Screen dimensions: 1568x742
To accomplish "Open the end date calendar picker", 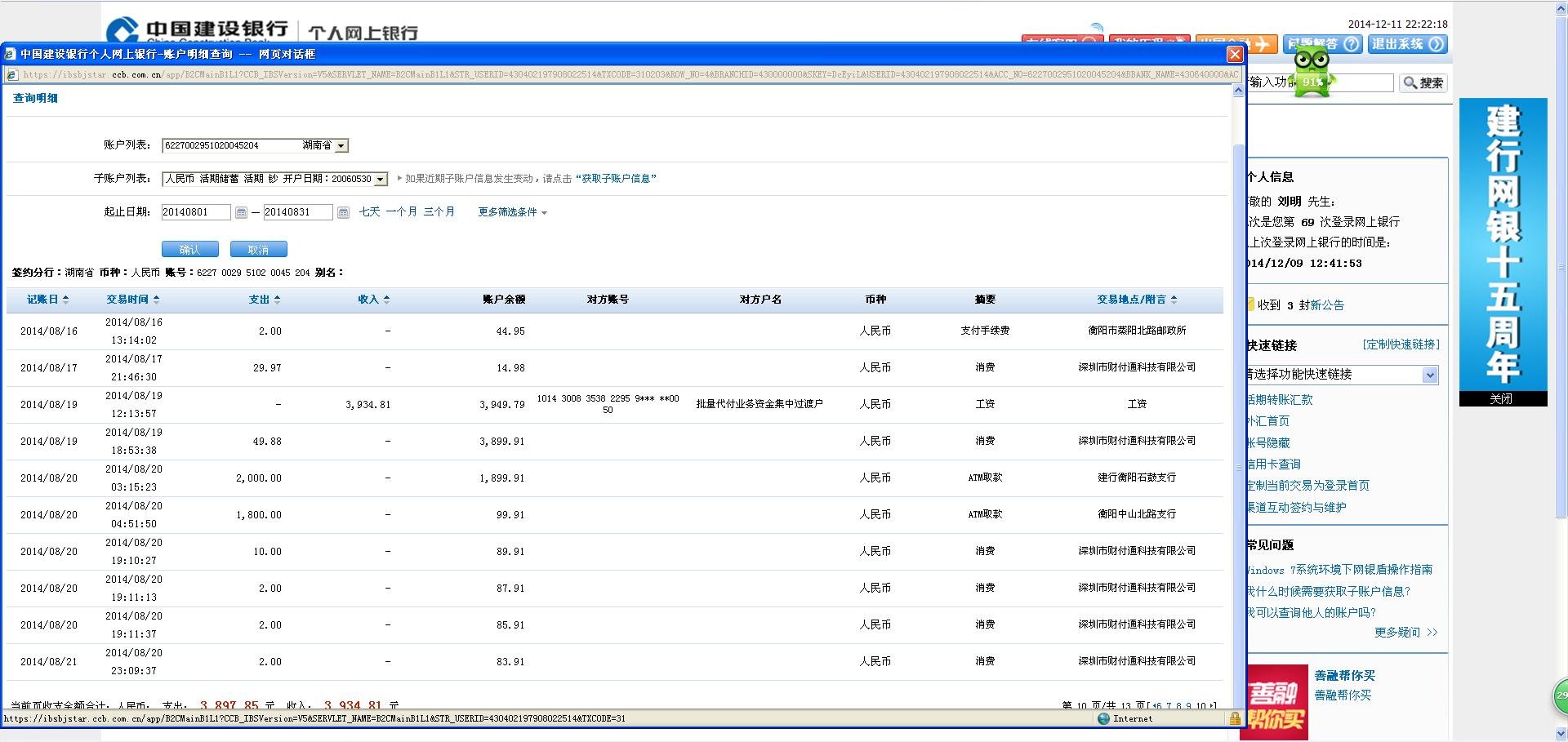I will pos(343,212).
